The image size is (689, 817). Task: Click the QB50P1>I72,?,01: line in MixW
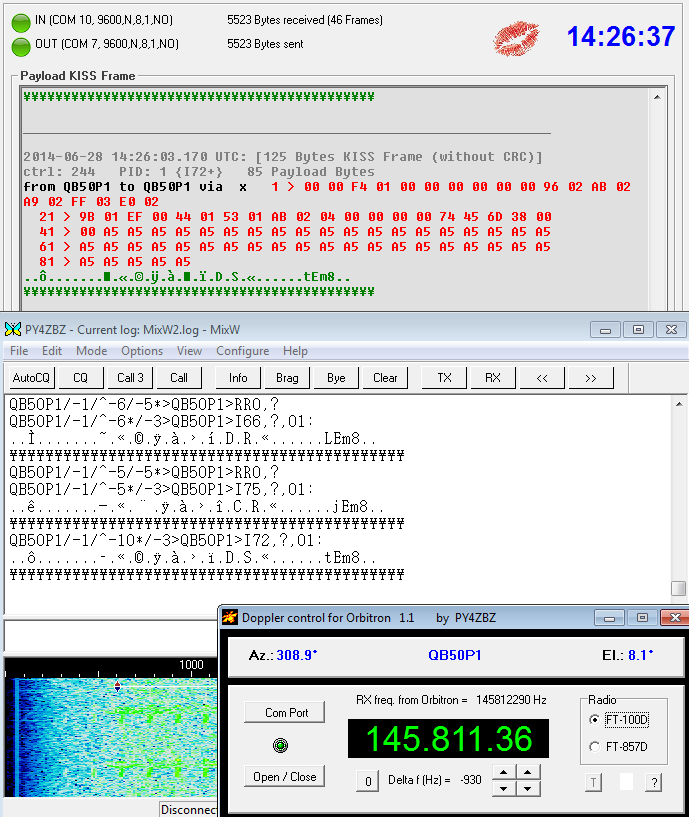click(x=166, y=540)
